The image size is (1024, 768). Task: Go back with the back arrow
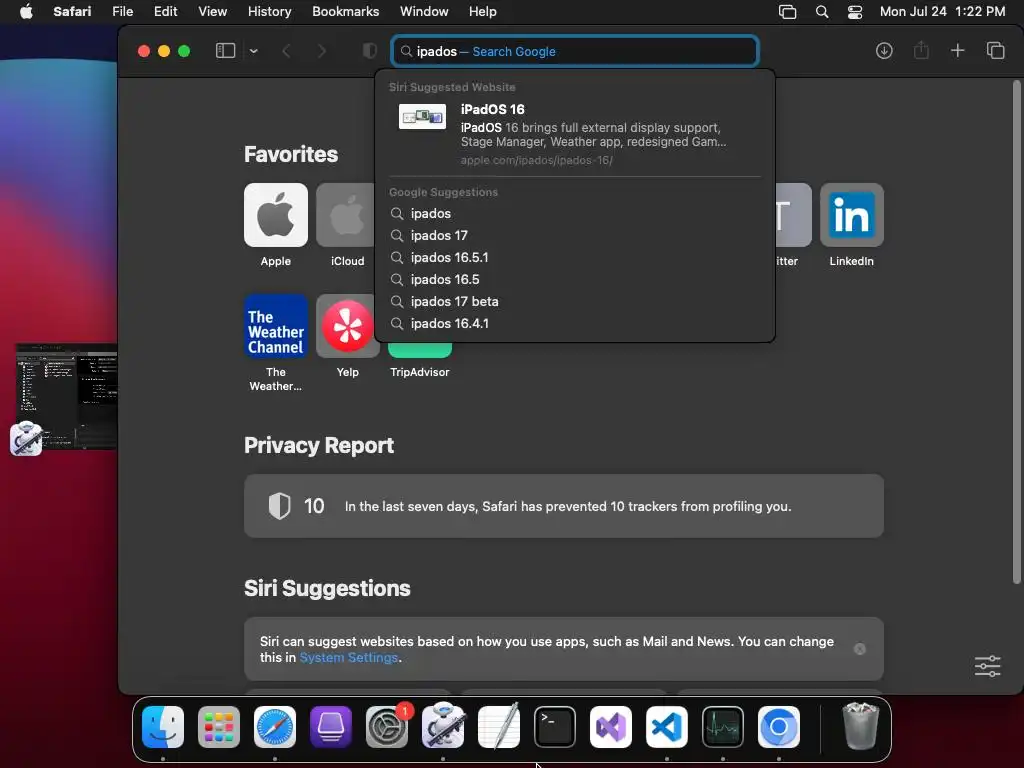click(286, 51)
